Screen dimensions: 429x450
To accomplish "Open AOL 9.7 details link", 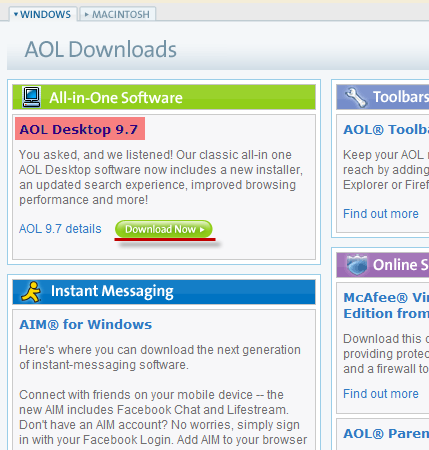I will tap(60, 229).
